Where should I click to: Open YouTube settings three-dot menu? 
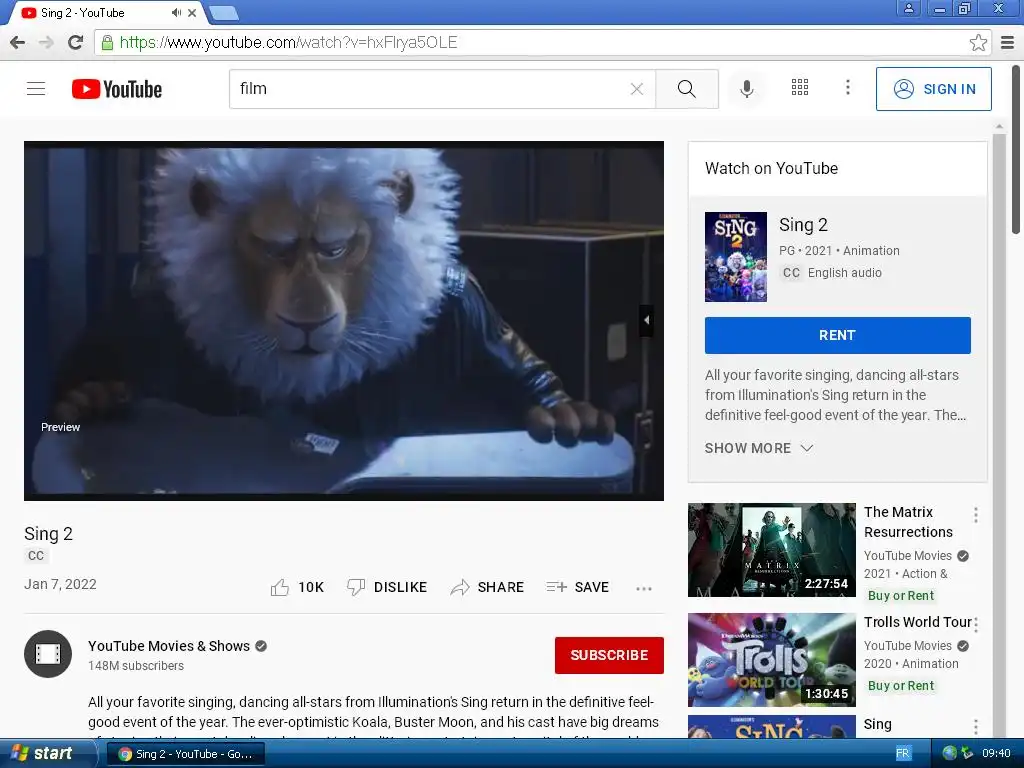848,88
